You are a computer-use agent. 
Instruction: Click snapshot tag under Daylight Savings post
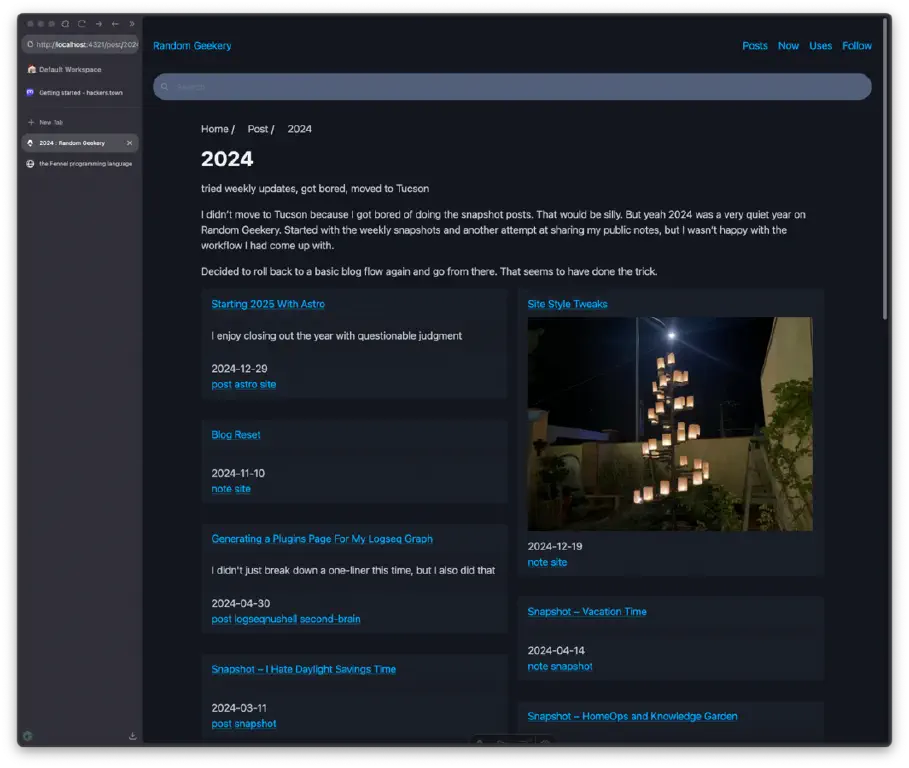(x=255, y=724)
